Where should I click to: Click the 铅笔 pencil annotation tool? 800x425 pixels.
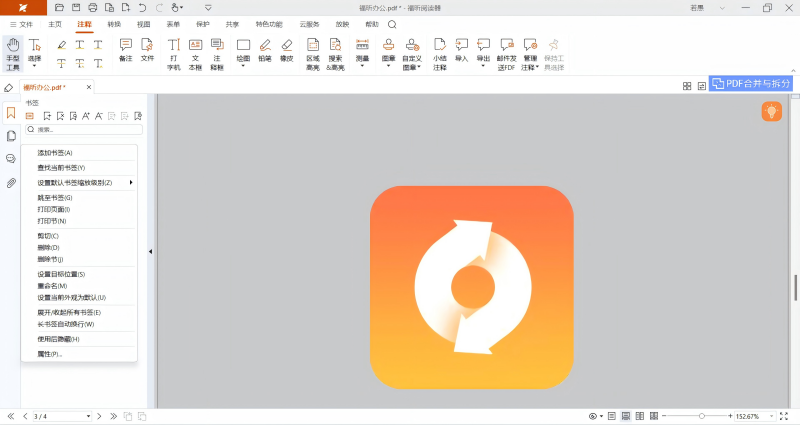point(265,50)
